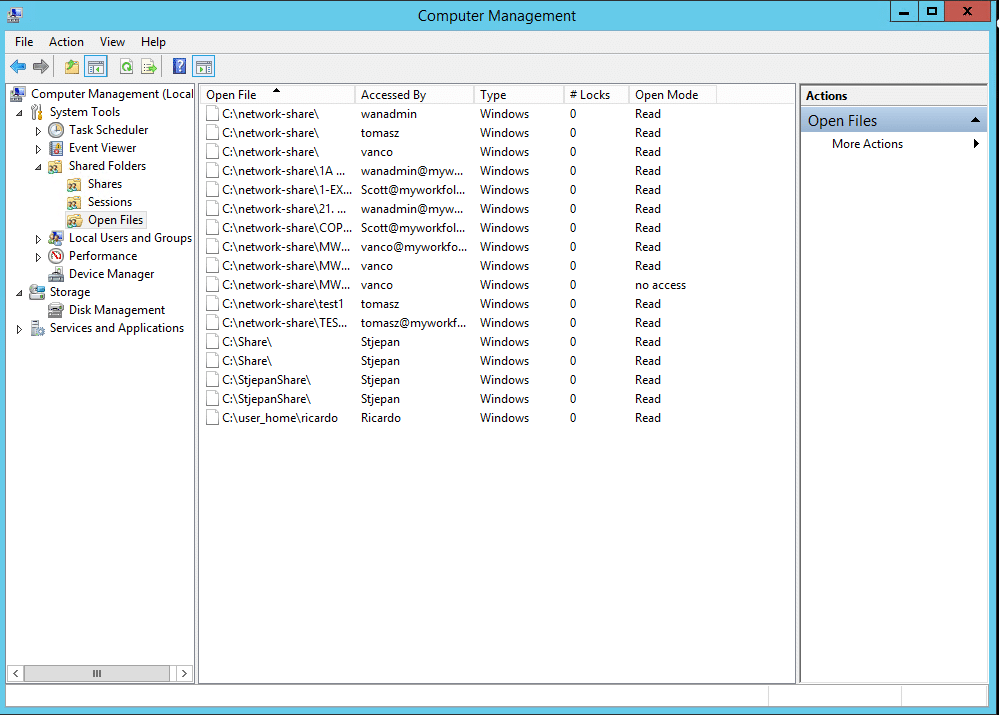Collapse the Shared Folders node

point(38,166)
